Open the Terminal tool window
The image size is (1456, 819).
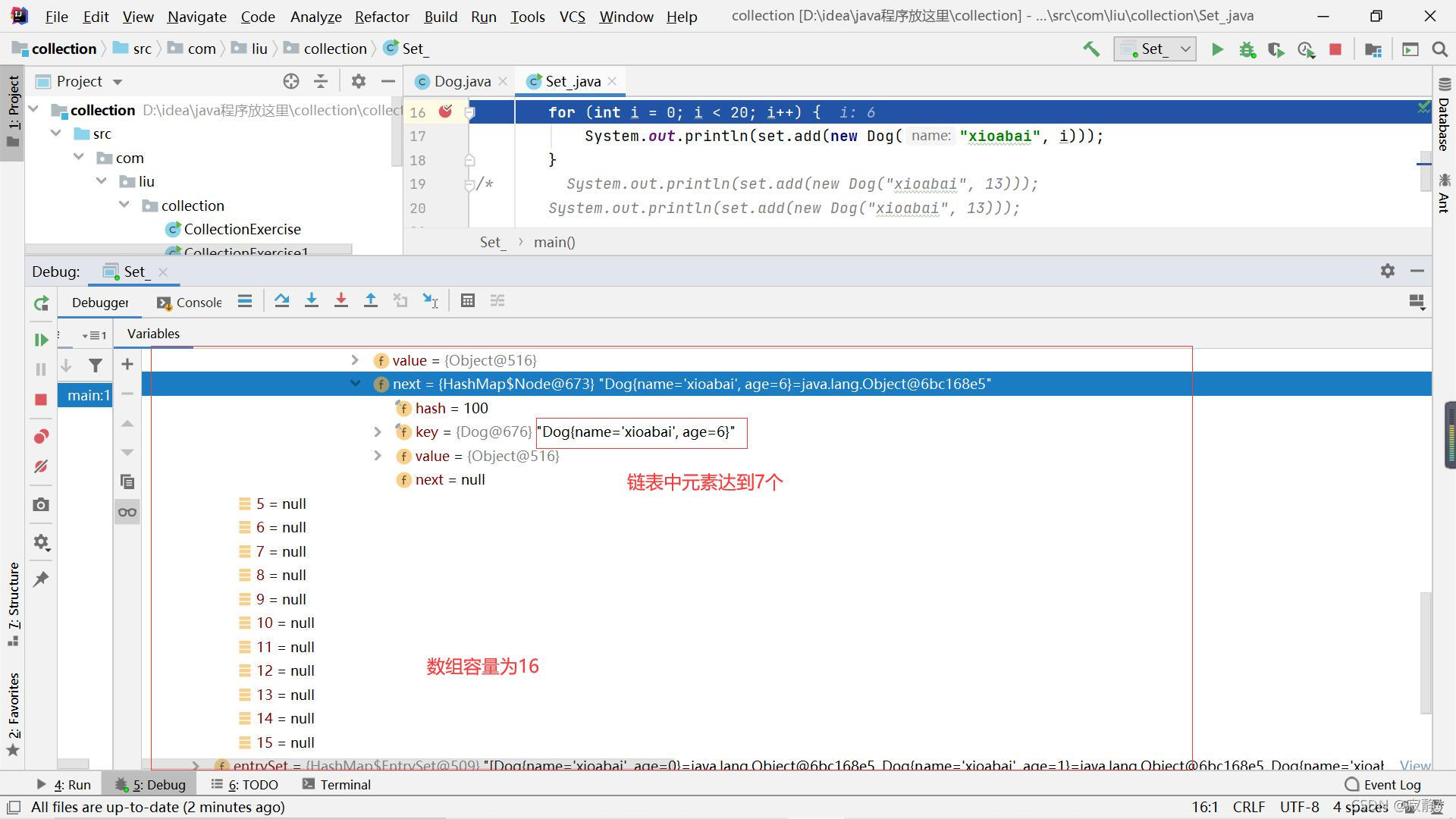(x=337, y=785)
